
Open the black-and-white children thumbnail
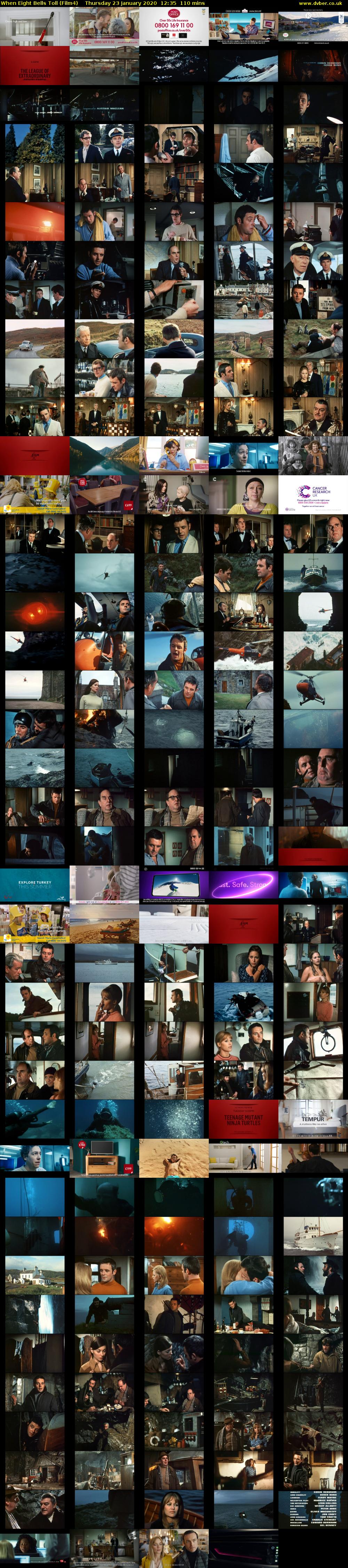click(313, 455)
